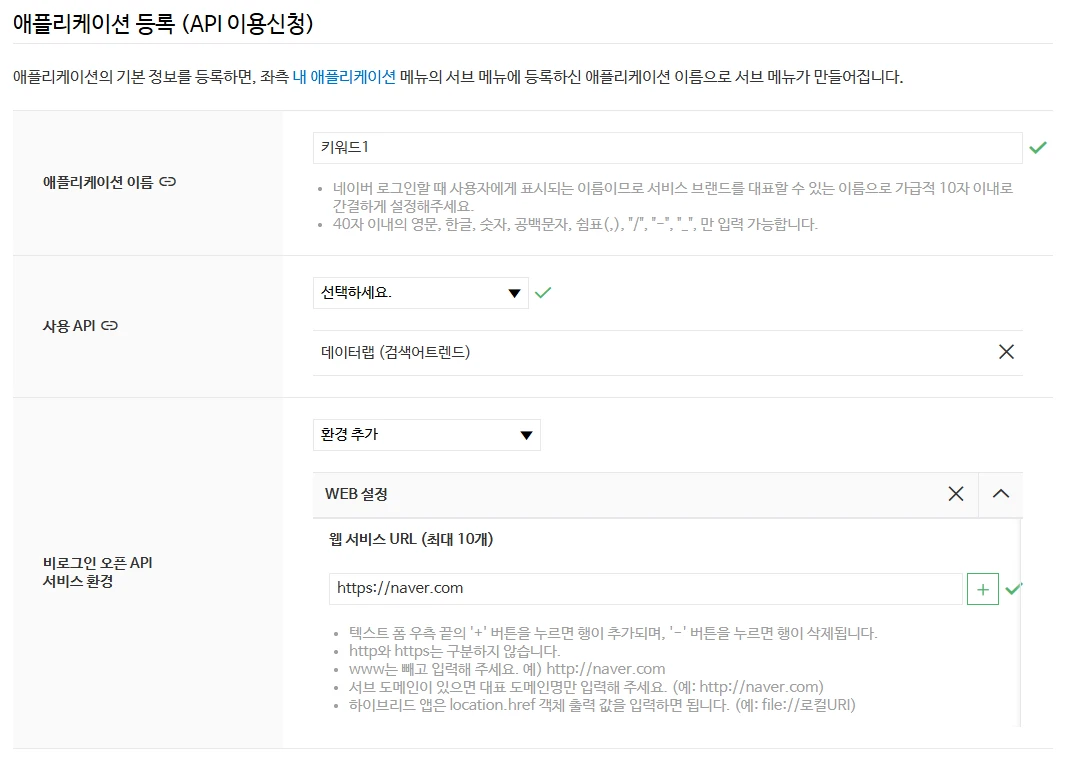Click green checkmark next to API dropdown
This screenshot has height=767, width=1072.
(543, 293)
